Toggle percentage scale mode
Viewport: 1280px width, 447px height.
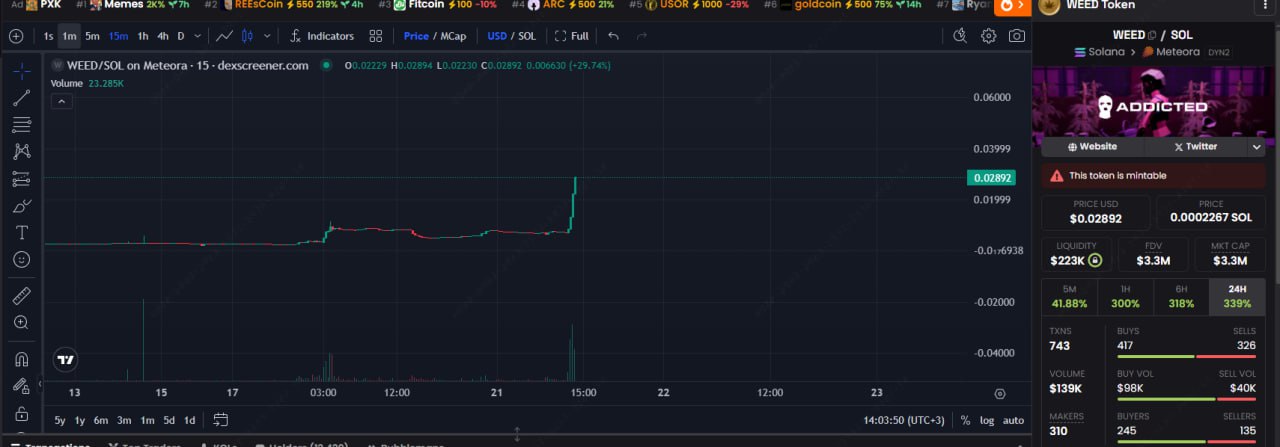click(965, 420)
